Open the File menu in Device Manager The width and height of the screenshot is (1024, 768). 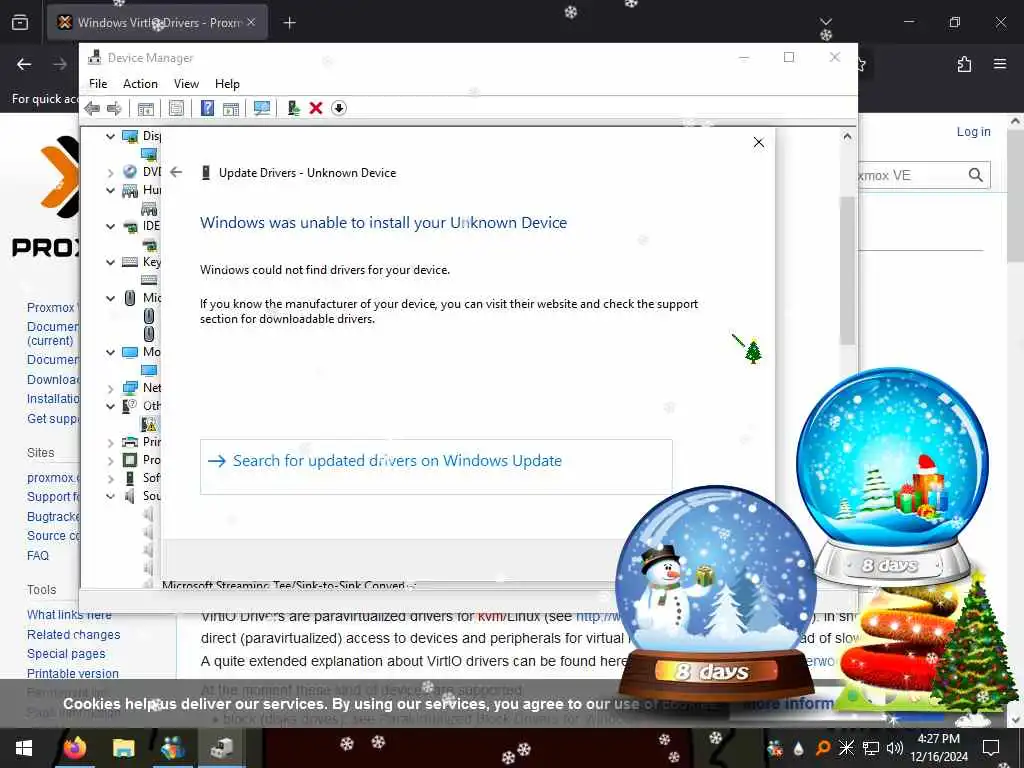tap(98, 84)
